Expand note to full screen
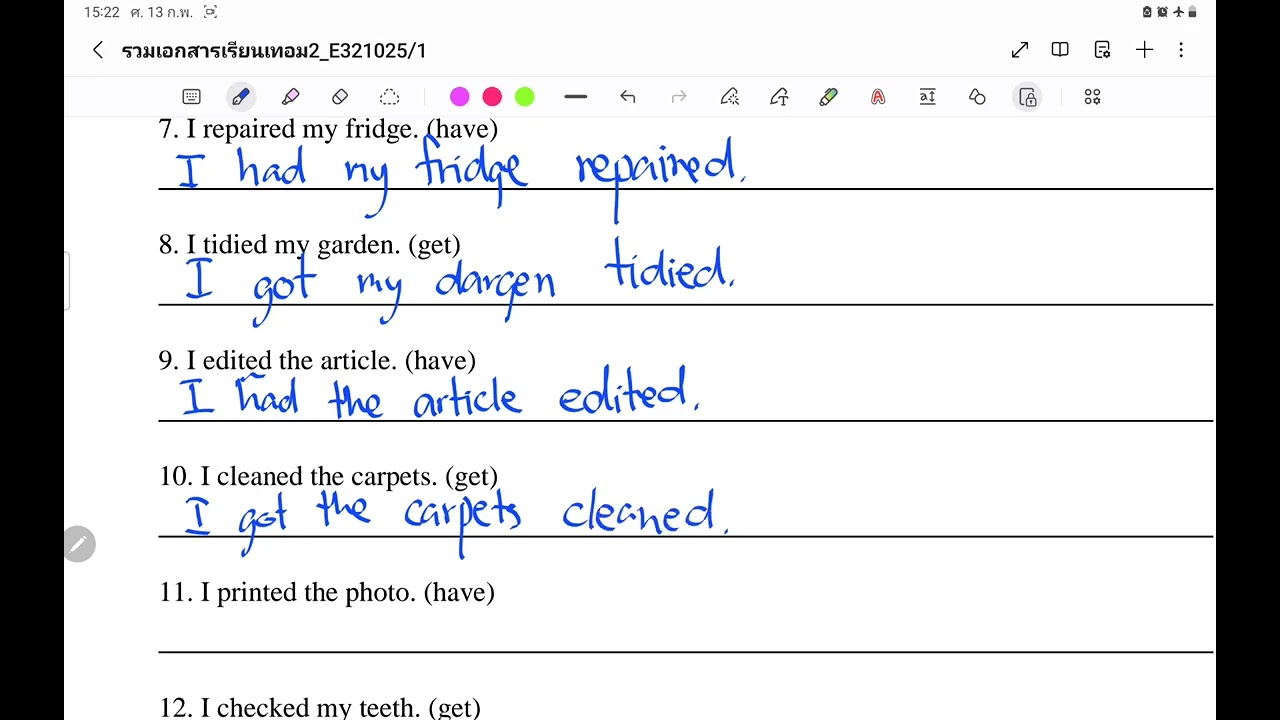This screenshot has height=720, width=1280. click(1020, 50)
